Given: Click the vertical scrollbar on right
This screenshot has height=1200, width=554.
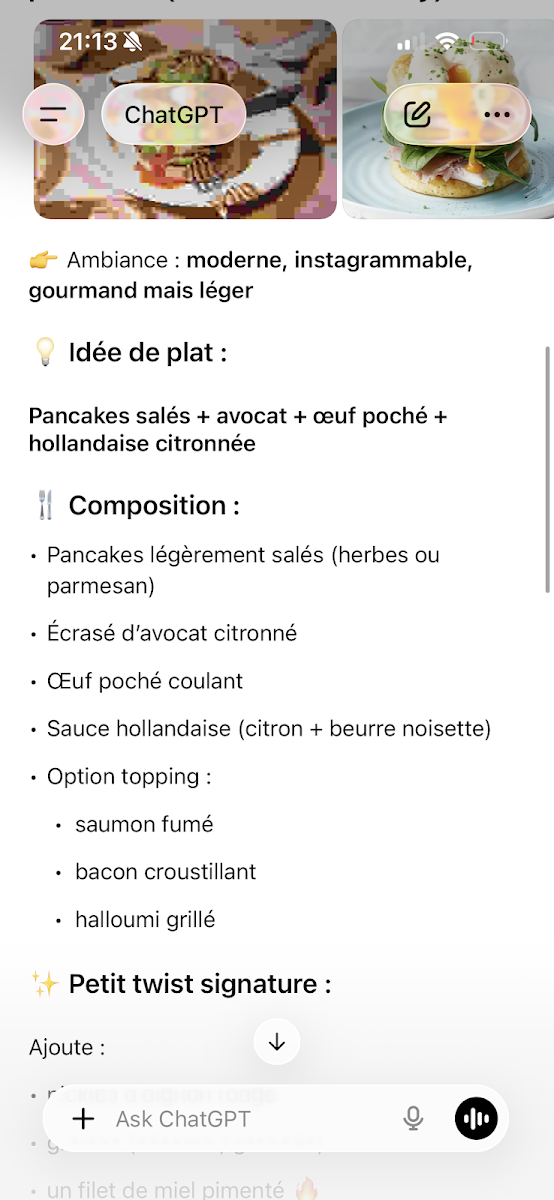Looking at the screenshot, I should click(547, 470).
